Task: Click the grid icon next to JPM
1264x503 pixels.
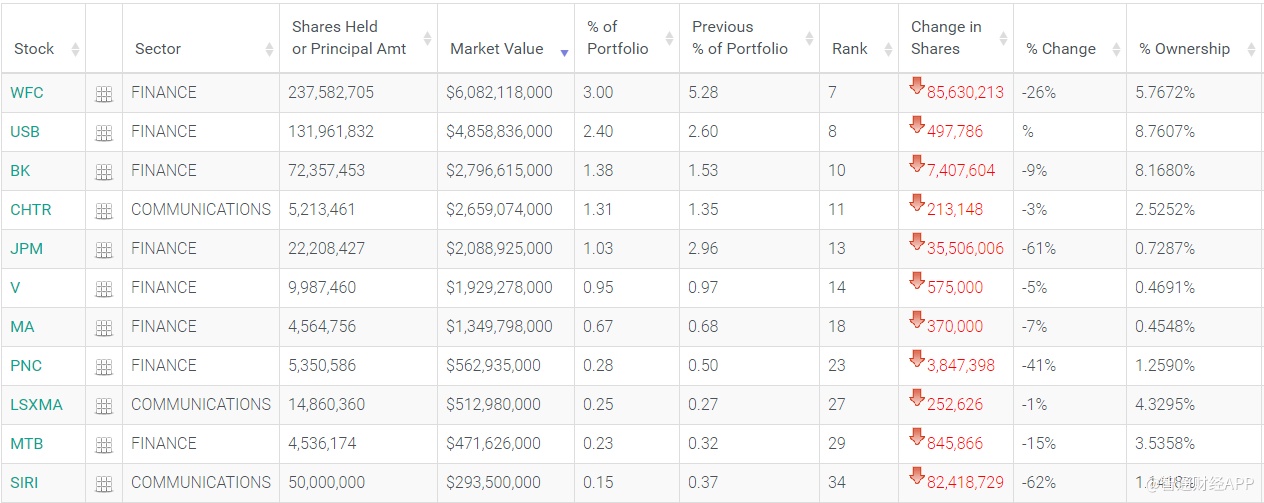Action: 103,250
